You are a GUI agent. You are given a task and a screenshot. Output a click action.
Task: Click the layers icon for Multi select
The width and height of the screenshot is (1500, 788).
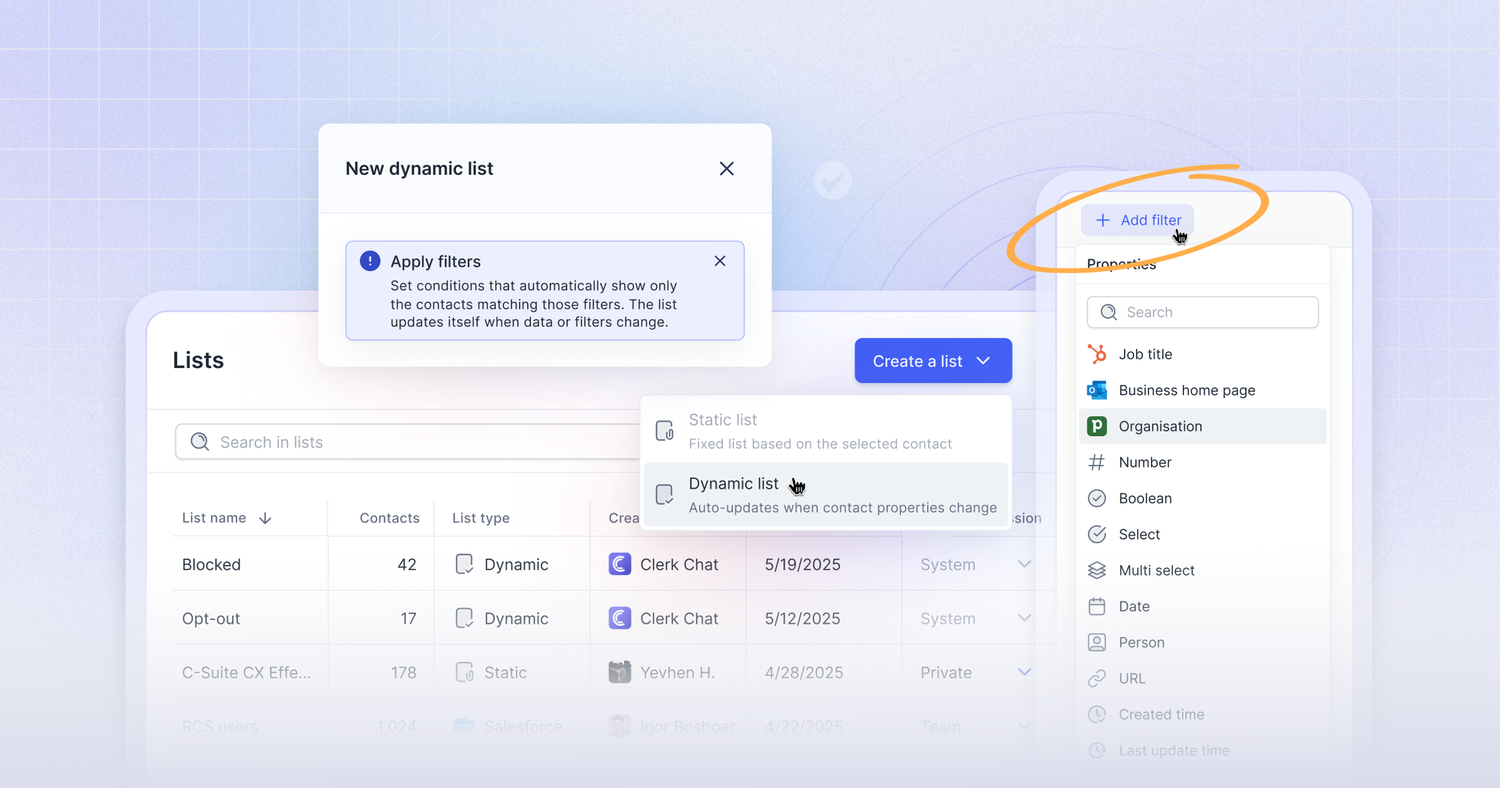(1097, 570)
